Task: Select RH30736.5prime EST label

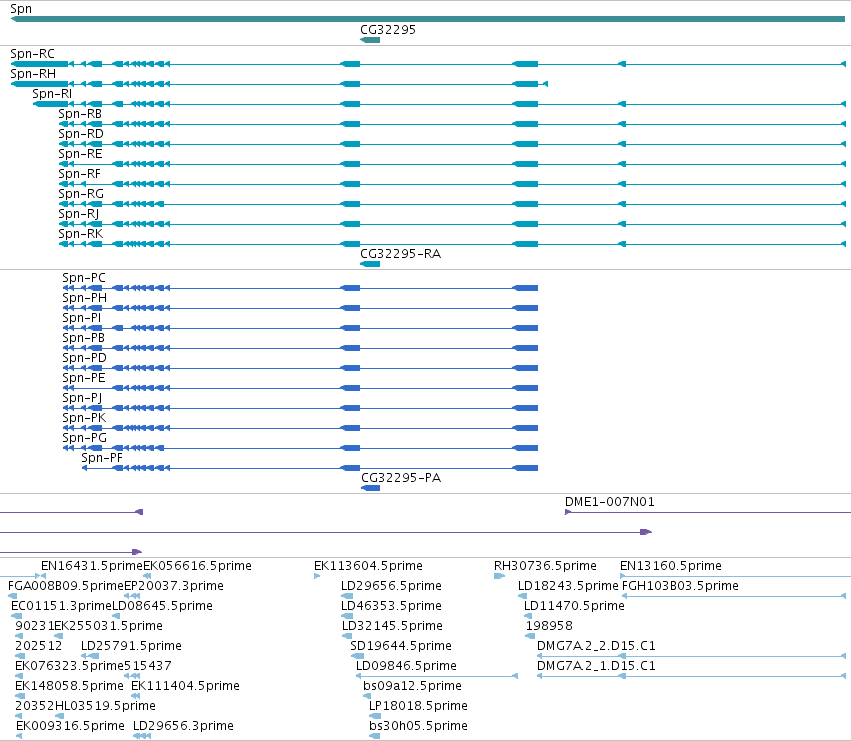Action: tap(545, 566)
